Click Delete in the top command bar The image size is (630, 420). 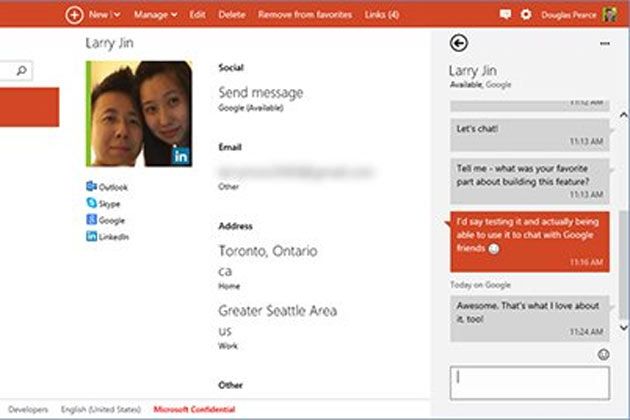click(x=231, y=15)
